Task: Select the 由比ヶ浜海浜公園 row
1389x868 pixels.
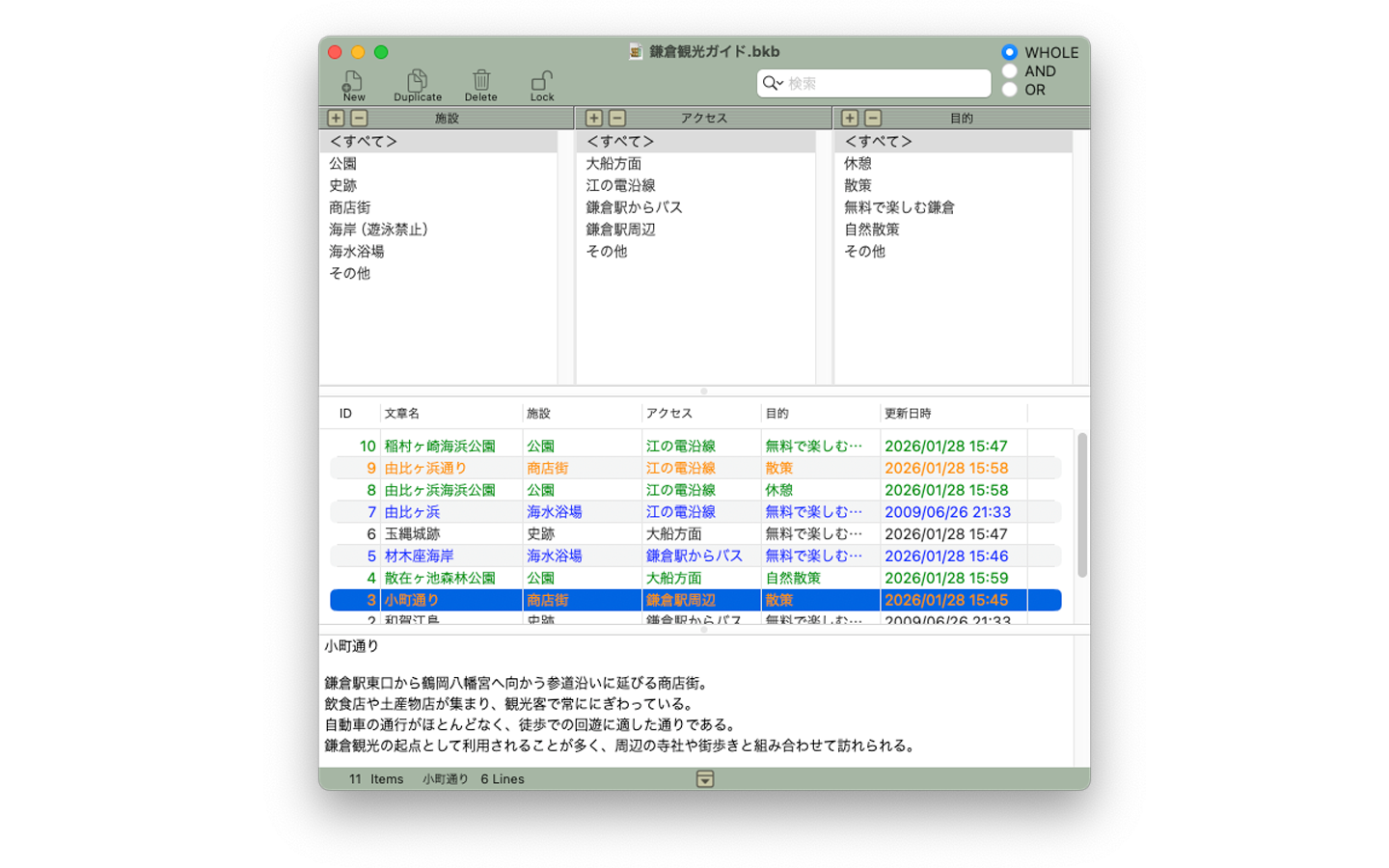Action: [x=695, y=490]
